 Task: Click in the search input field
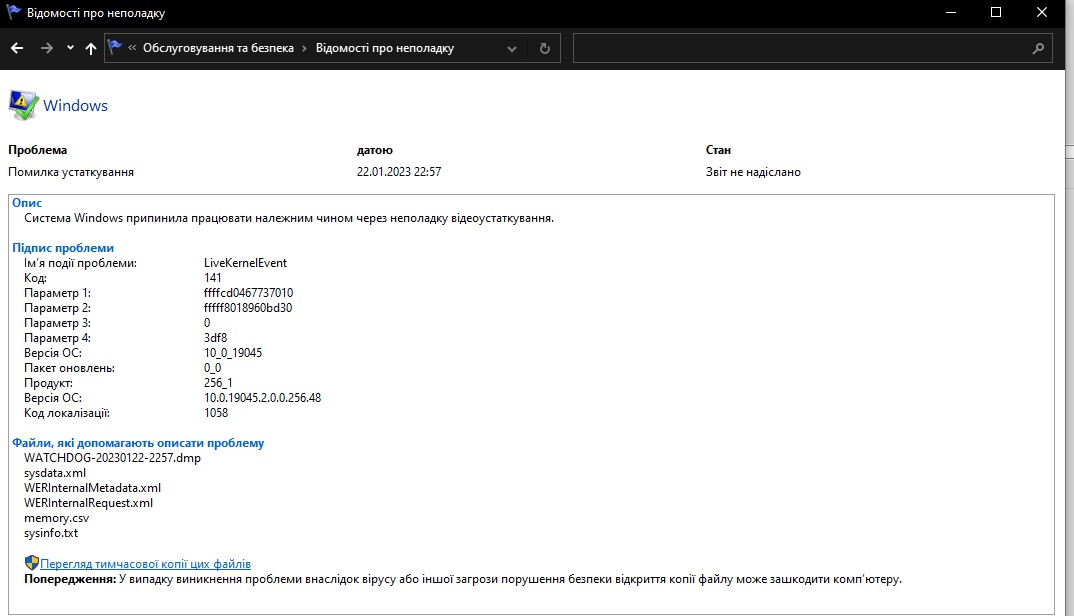[800, 48]
